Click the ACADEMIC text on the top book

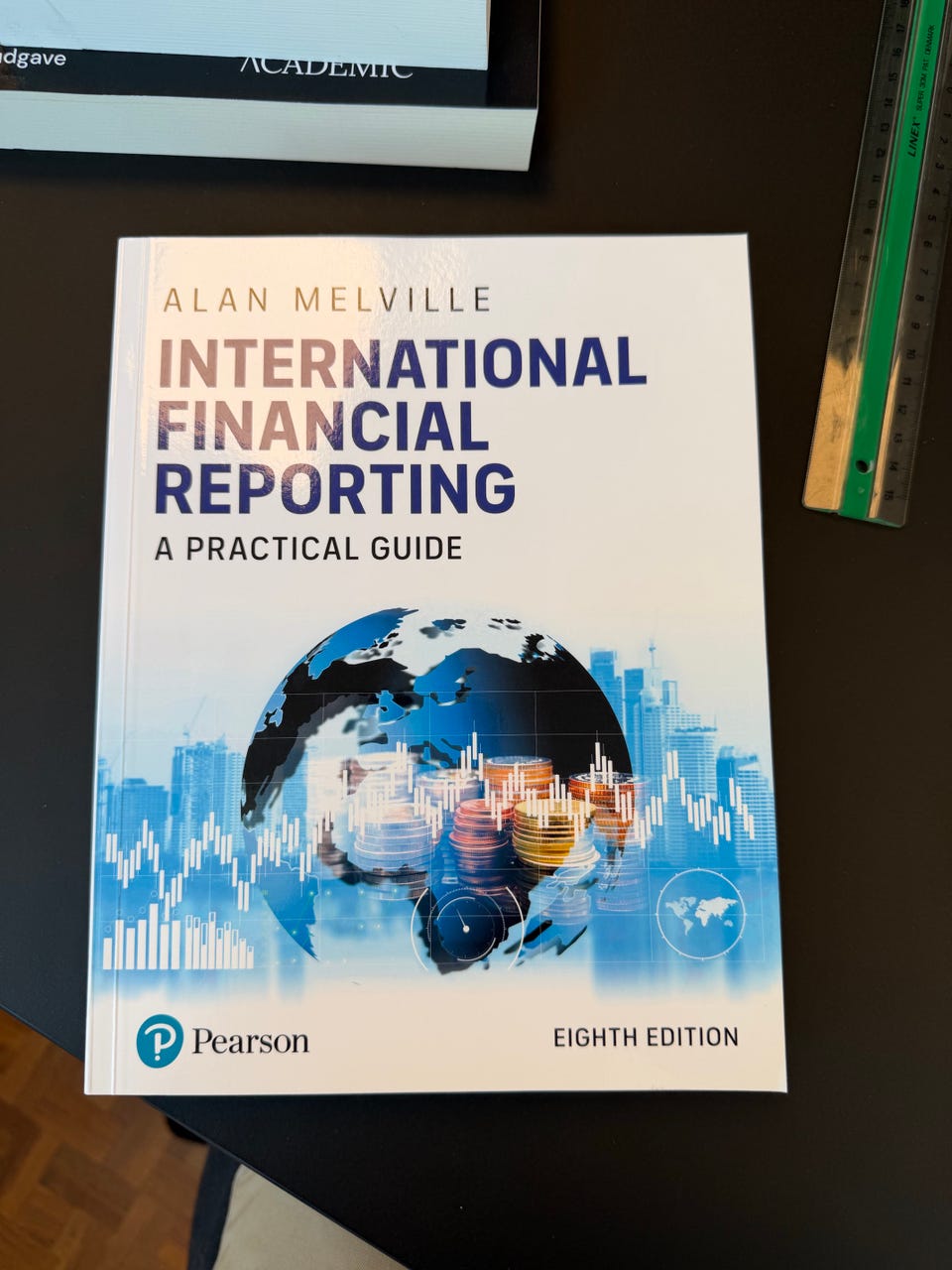tap(326, 66)
